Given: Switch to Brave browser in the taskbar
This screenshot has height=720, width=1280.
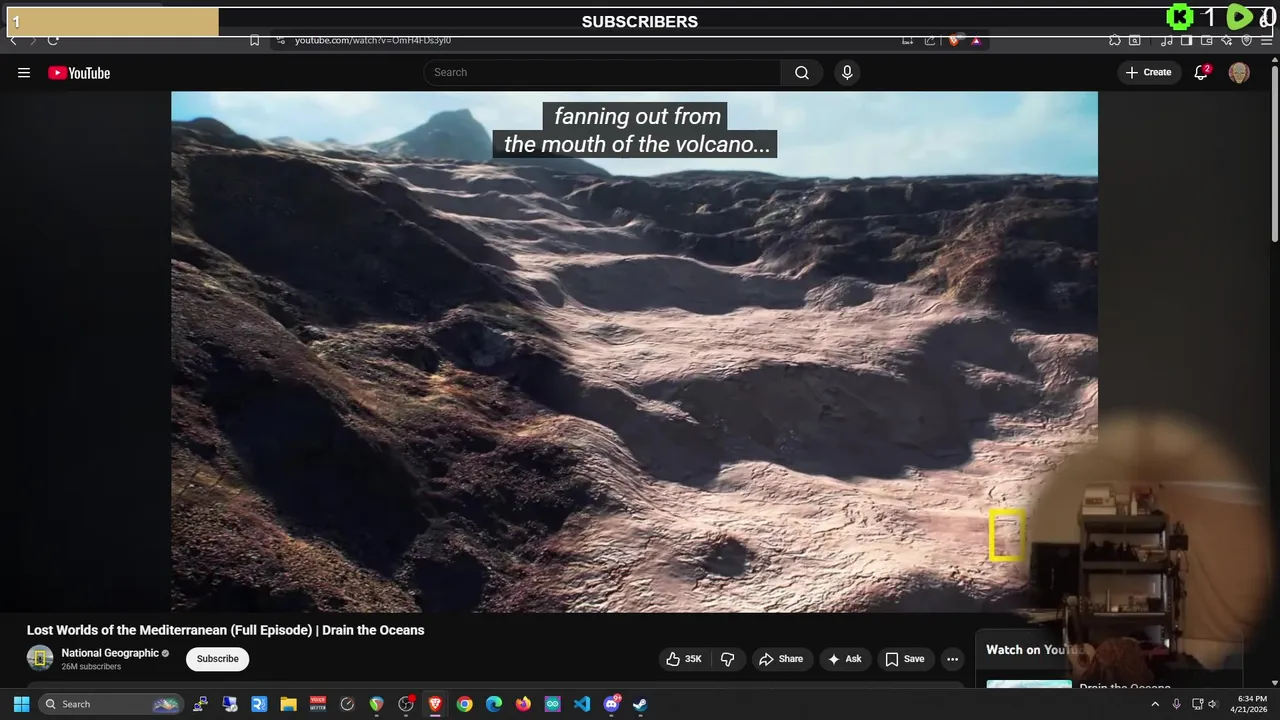Looking at the screenshot, I should pos(435,704).
